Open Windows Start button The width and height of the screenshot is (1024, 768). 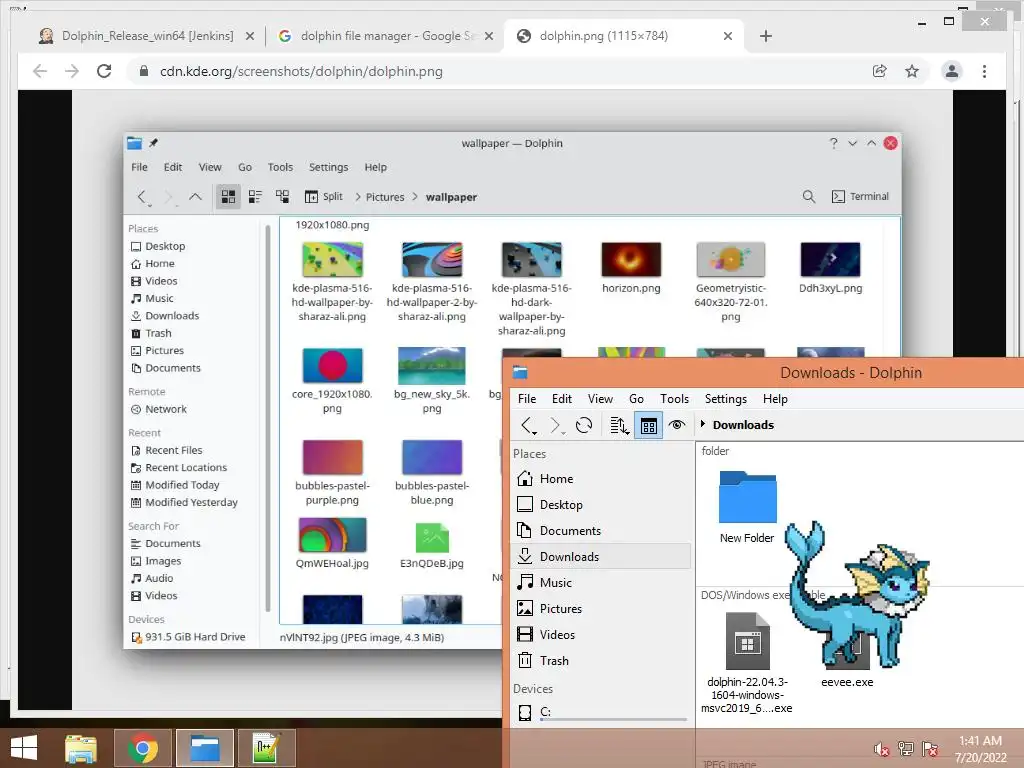point(24,748)
